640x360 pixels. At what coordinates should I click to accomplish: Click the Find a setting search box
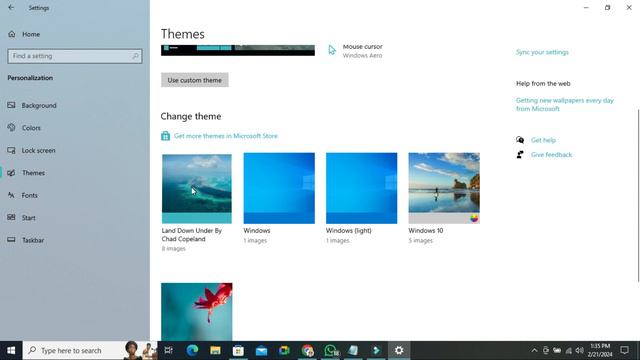(75, 56)
